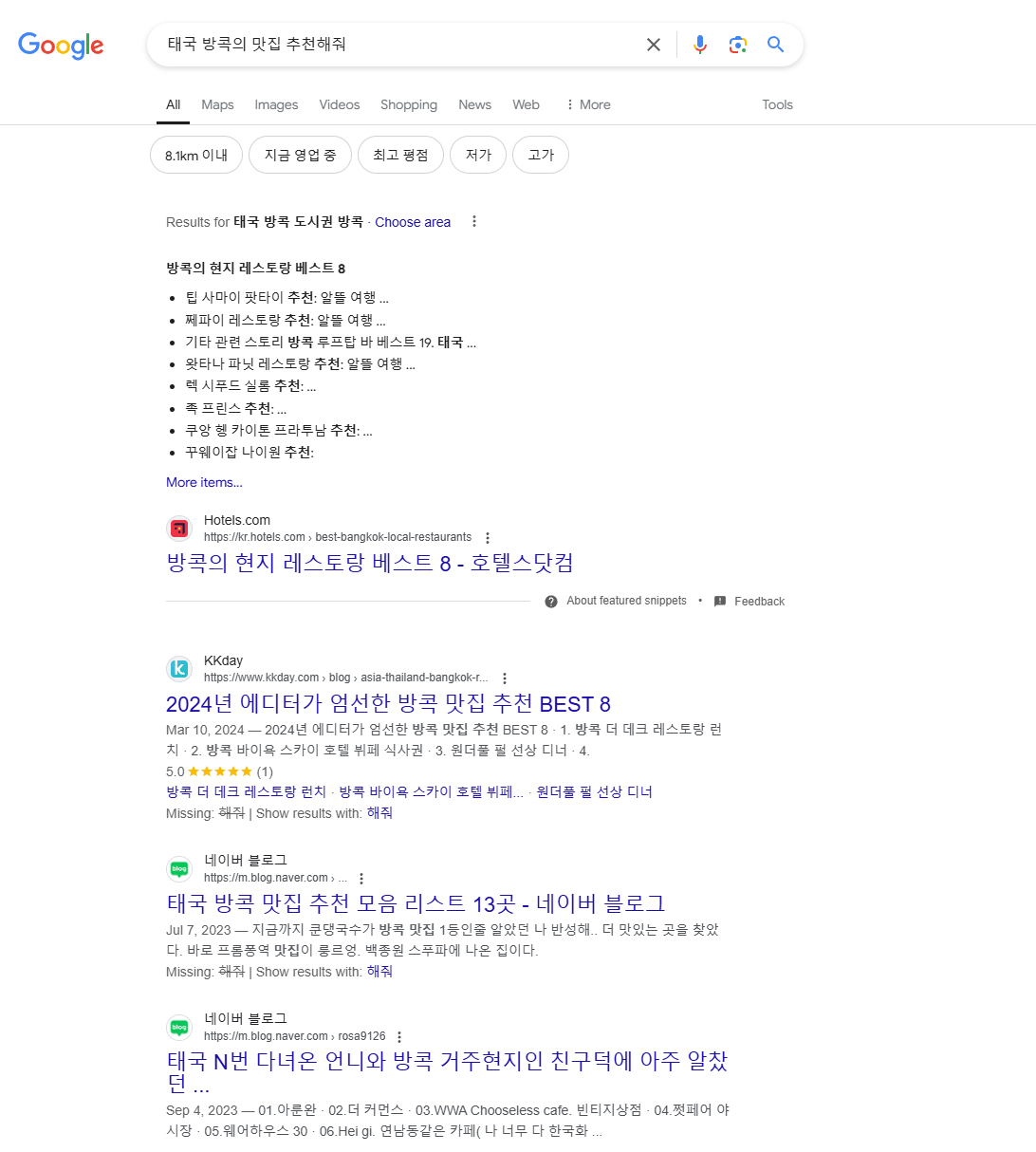Click the KKday favicon
Screen dimensions: 1036x1152
179,669
